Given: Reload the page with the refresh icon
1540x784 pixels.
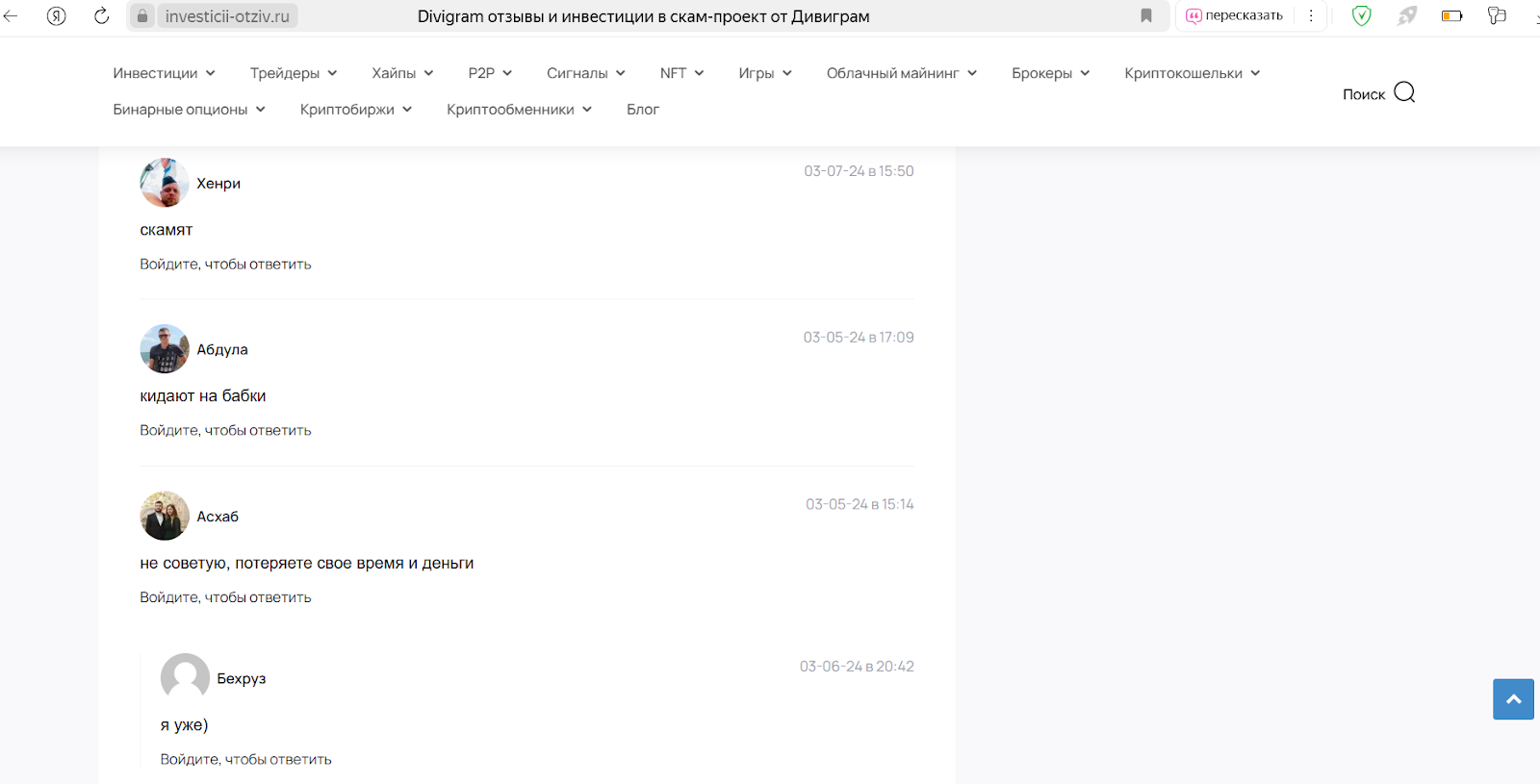Looking at the screenshot, I should tap(101, 16).
